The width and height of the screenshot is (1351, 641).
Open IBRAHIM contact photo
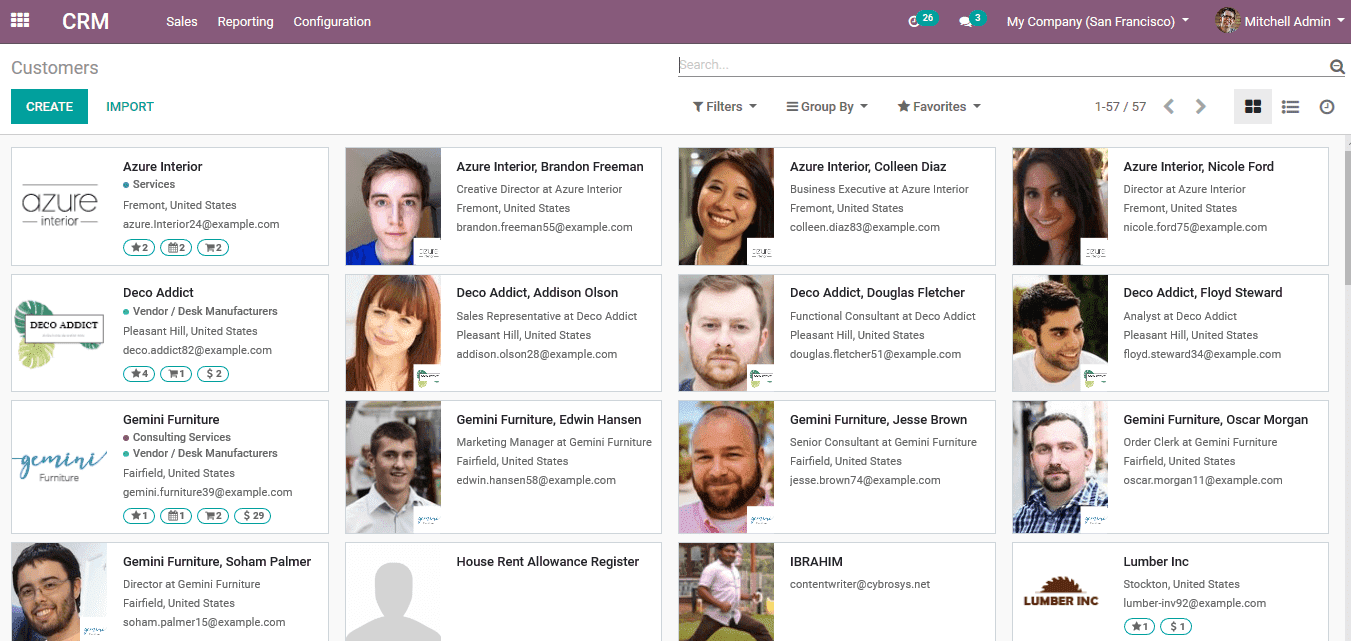(726, 592)
